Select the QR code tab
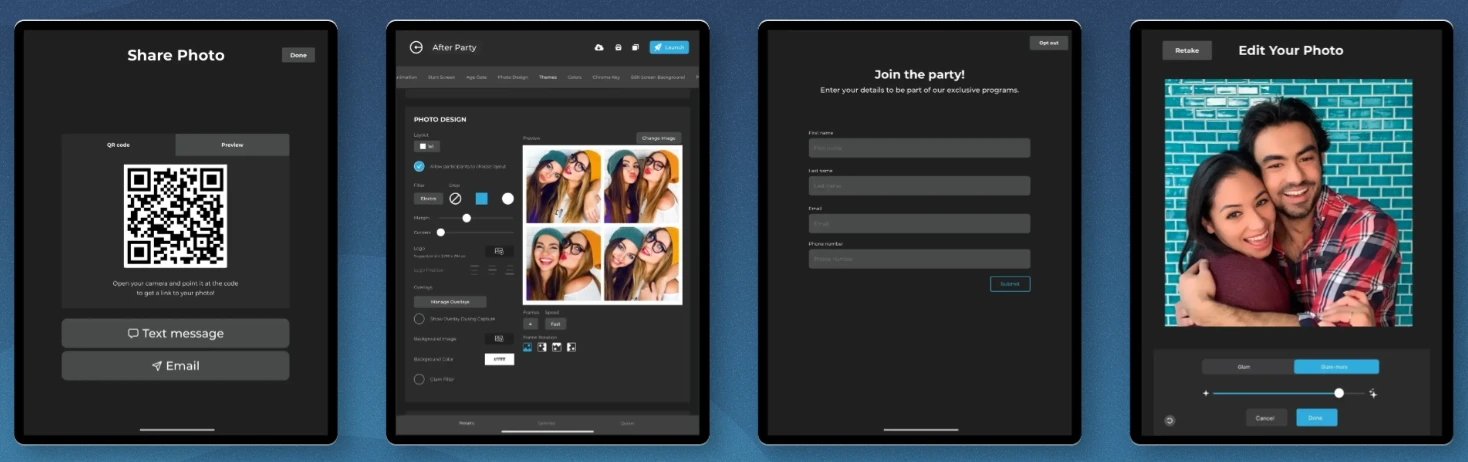This screenshot has width=1468, height=462. pyautogui.click(x=118, y=145)
